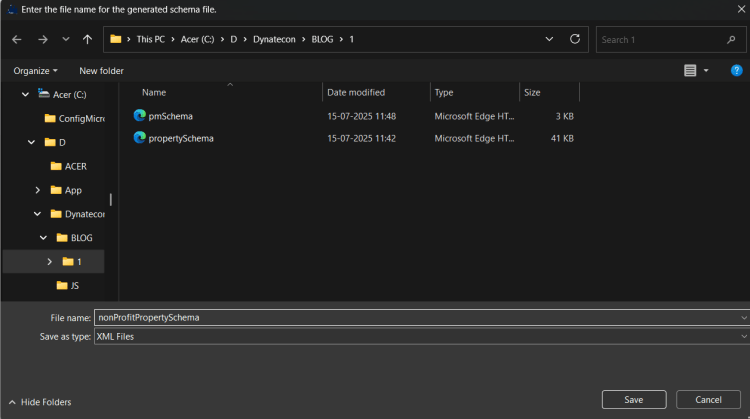This screenshot has width=750, height=419.
Task: Click the search magnifier icon
Action: pyautogui.click(x=731, y=39)
